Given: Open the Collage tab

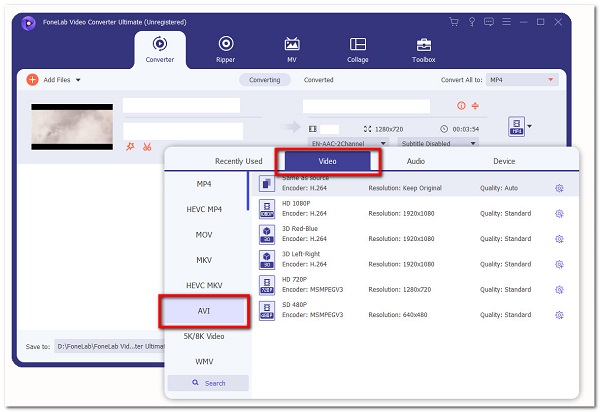Looking at the screenshot, I should point(358,50).
